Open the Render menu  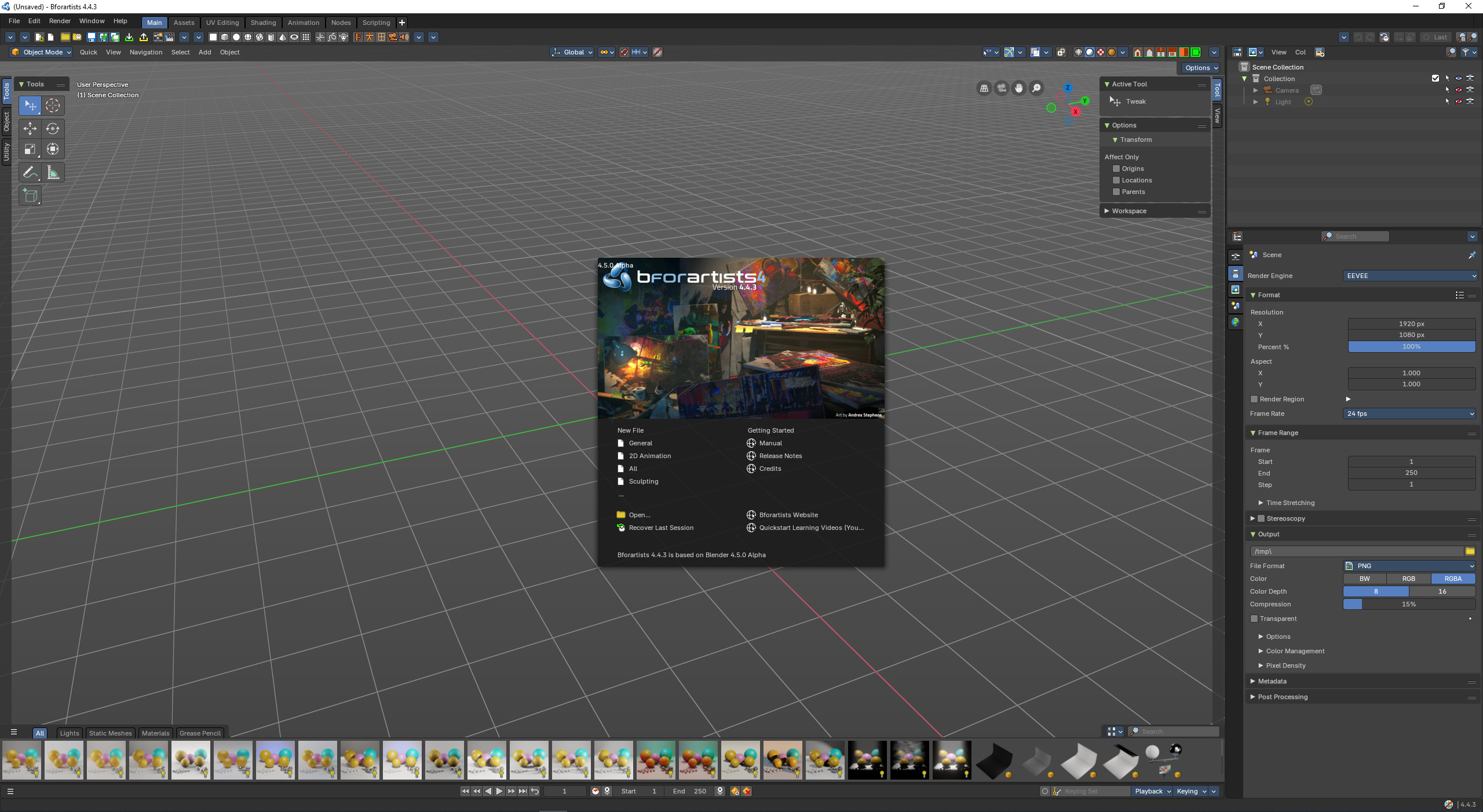pos(60,21)
